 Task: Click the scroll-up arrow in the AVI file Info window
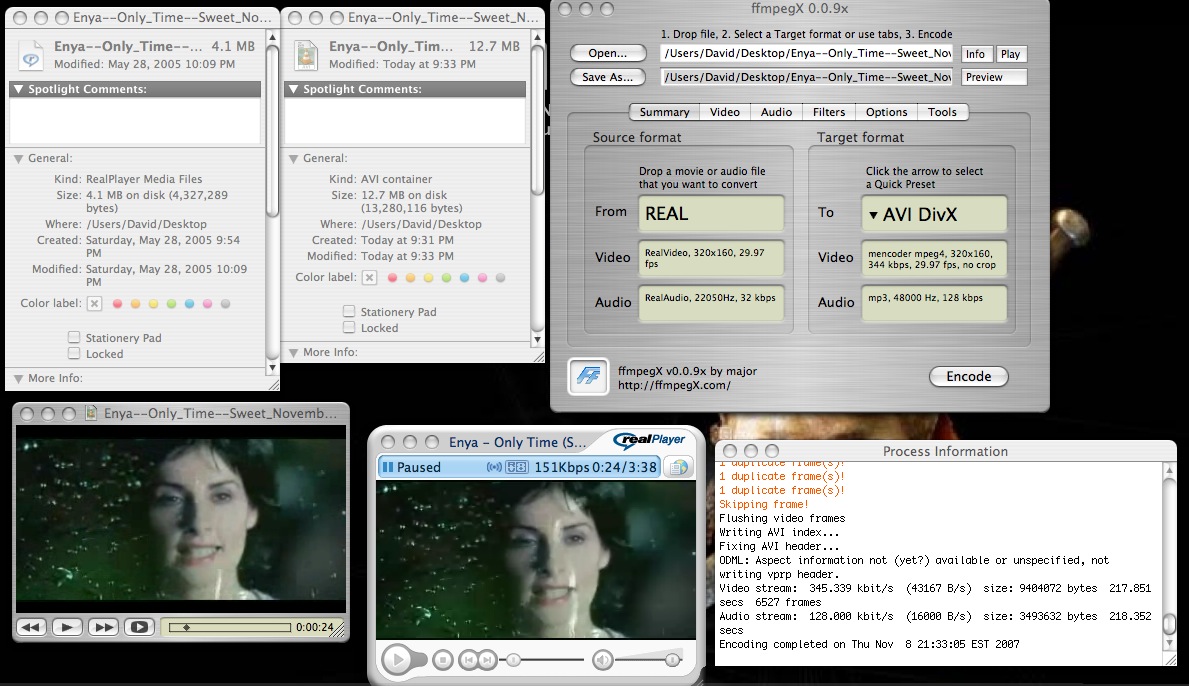(537, 36)
